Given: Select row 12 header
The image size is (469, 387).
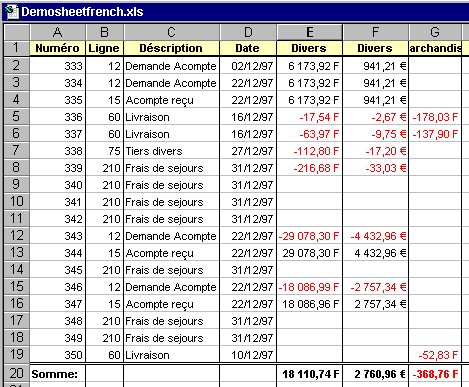Looking at the screenshot, I should tap(16, 235).
